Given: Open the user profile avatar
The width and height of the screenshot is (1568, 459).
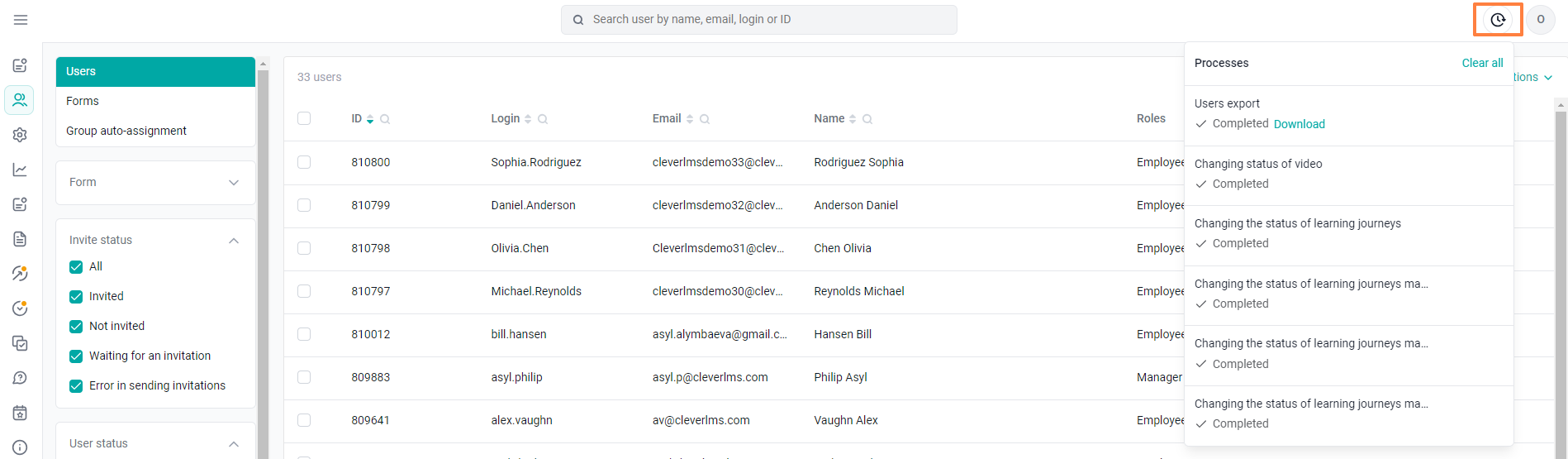Looking at the screenshot, I should click(x=1541, y=20).
